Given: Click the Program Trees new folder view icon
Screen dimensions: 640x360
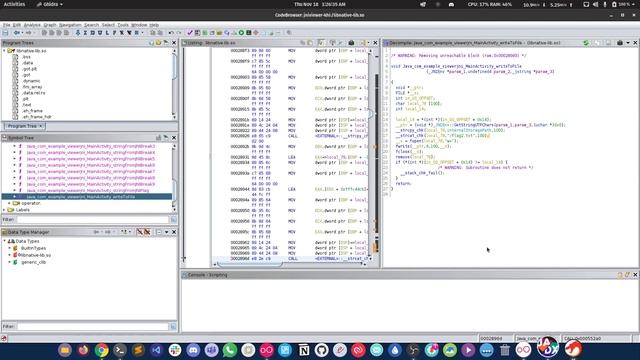Looking at the screenshot, I should (x=158, y=43).
